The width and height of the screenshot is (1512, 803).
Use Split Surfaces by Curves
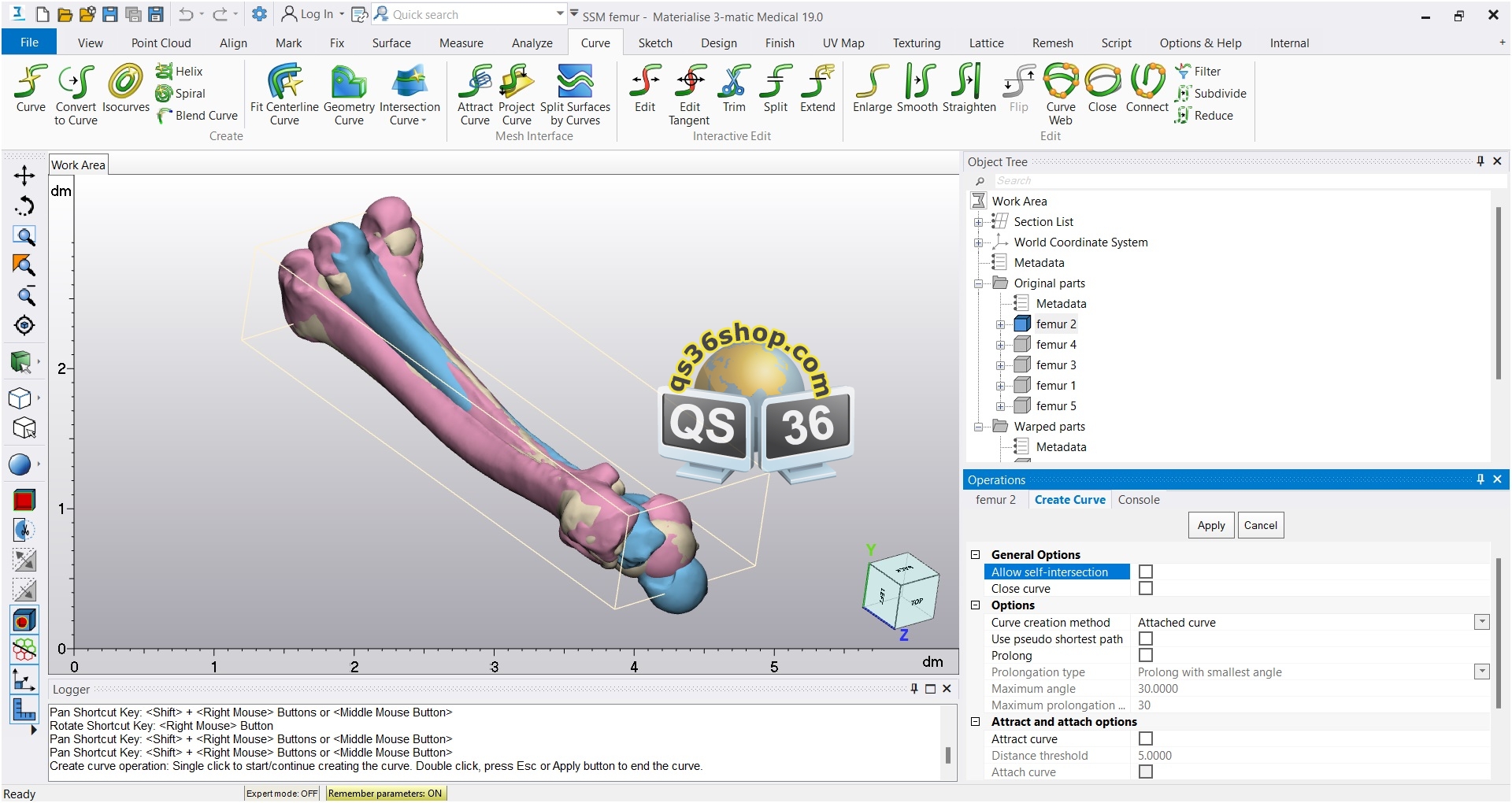(x=575, y=95)
